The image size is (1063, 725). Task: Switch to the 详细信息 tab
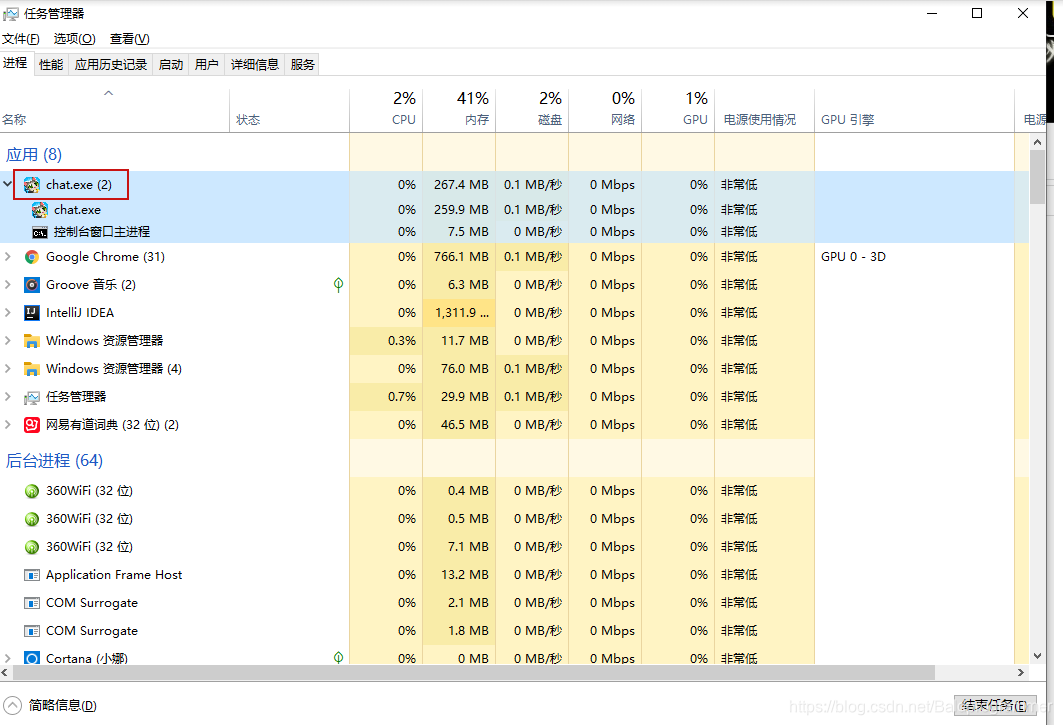(255, 64)
